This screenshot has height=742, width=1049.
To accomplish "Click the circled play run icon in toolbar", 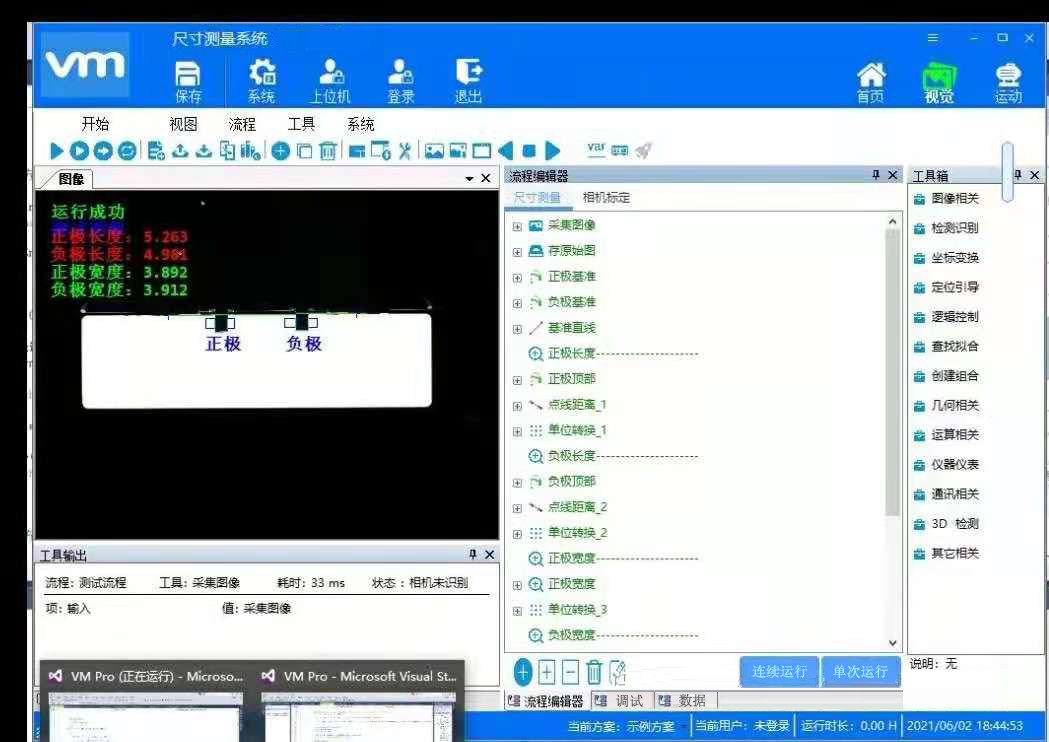I will [79, 151].
